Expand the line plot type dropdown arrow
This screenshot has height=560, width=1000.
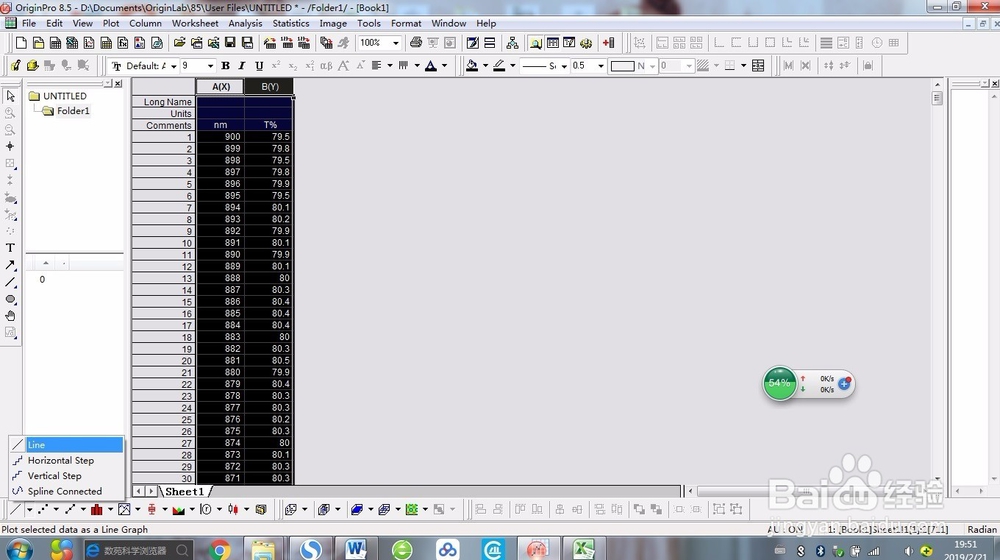(x=29, y=509)
